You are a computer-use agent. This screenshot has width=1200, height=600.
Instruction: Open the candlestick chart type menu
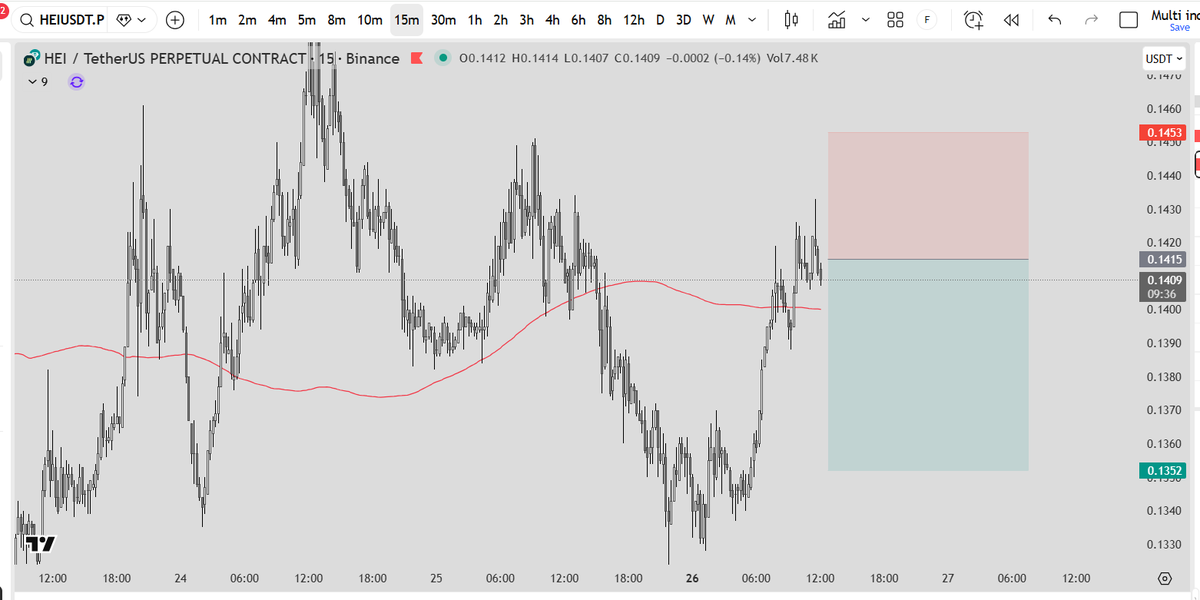[792, 20]
